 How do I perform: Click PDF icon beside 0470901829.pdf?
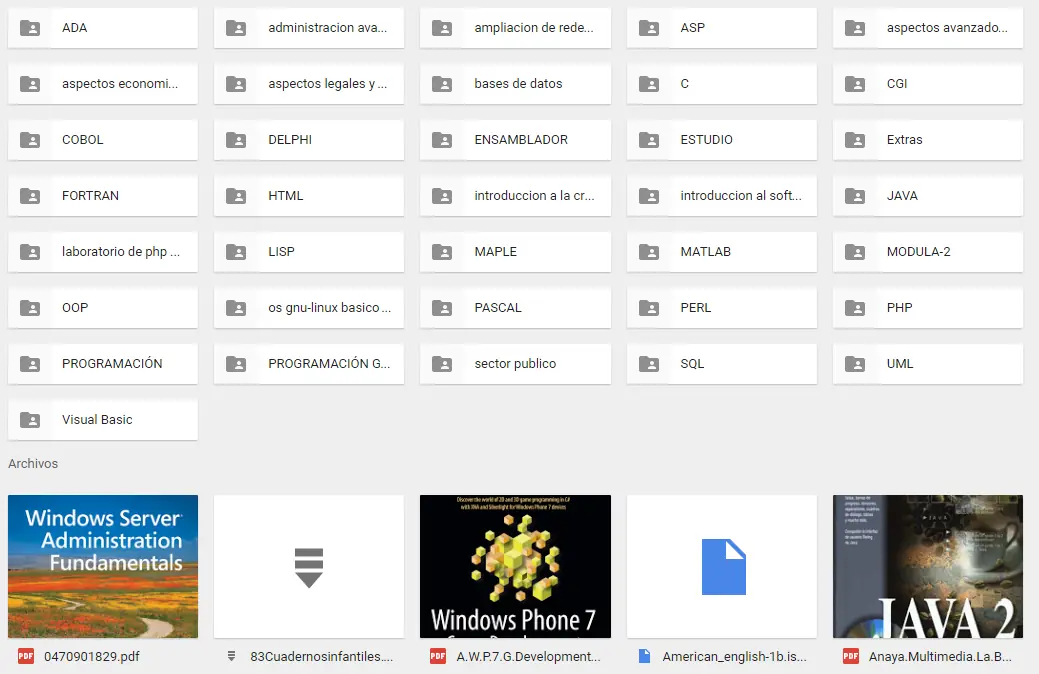coord(26,656)
